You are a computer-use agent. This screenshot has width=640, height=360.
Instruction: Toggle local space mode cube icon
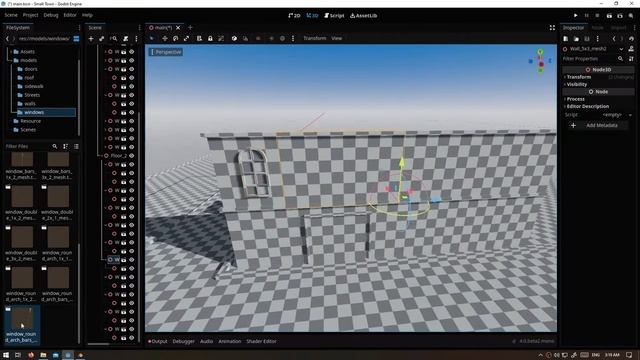234,38
